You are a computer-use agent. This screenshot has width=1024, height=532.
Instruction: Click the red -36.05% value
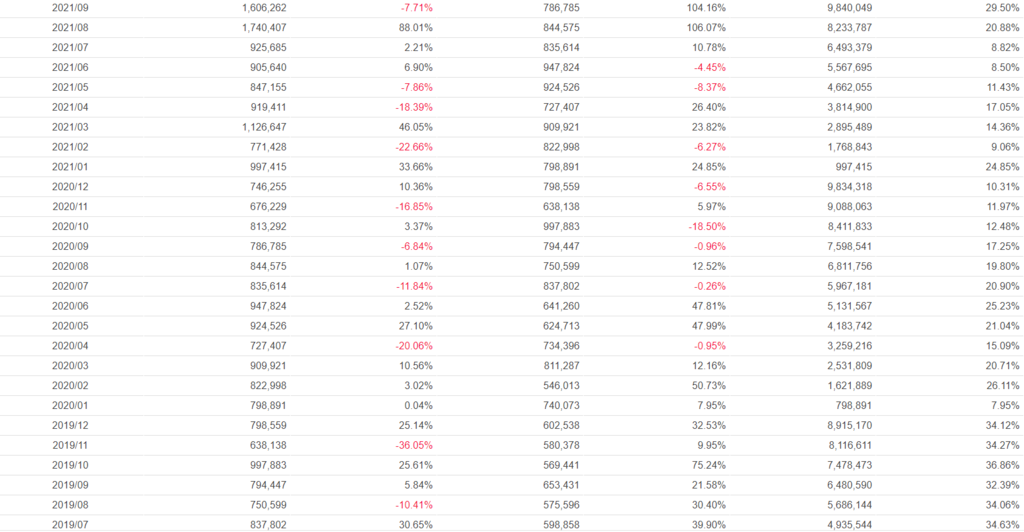[412, 444]
